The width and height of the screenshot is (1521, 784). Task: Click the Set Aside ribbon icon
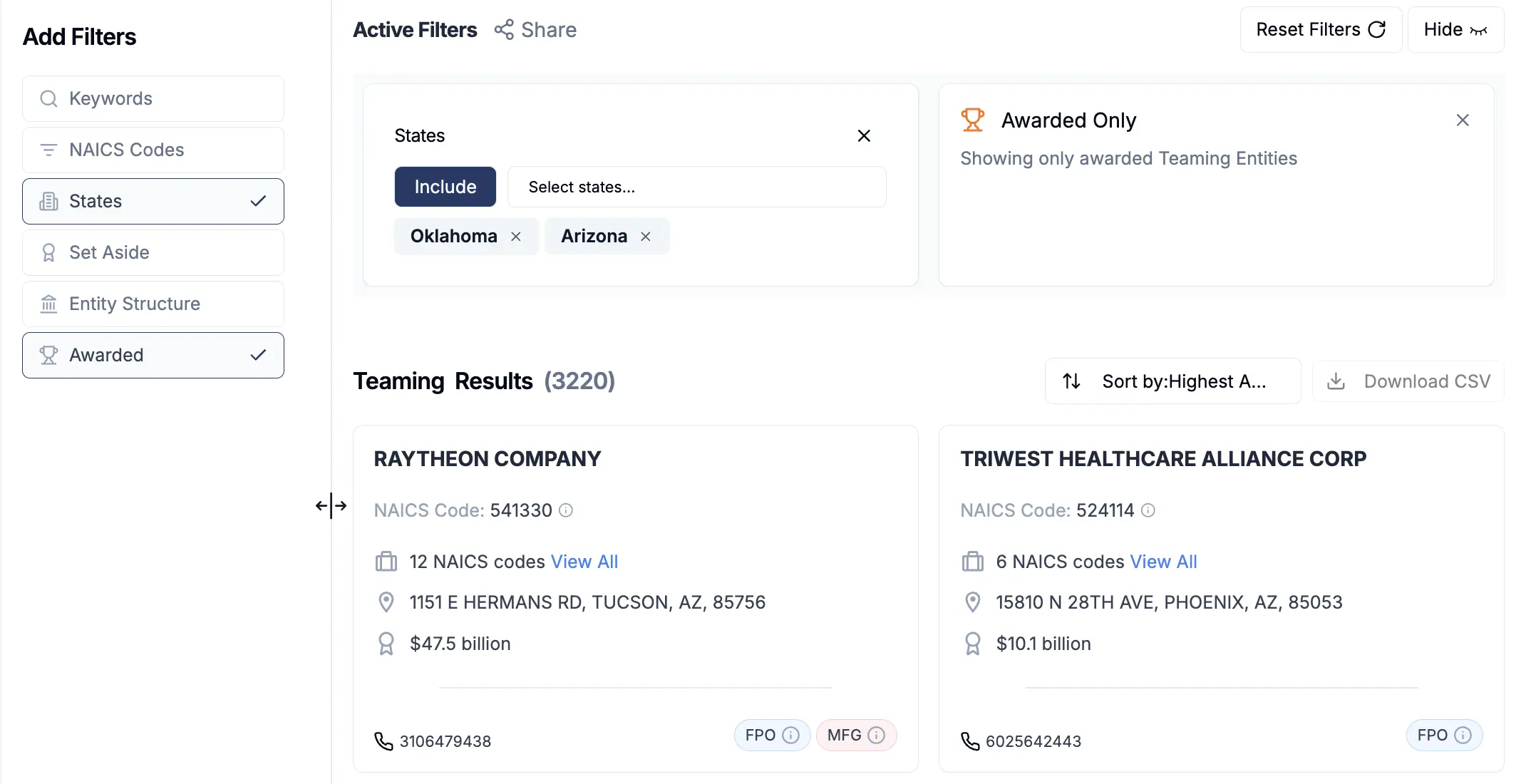[48, 252]
